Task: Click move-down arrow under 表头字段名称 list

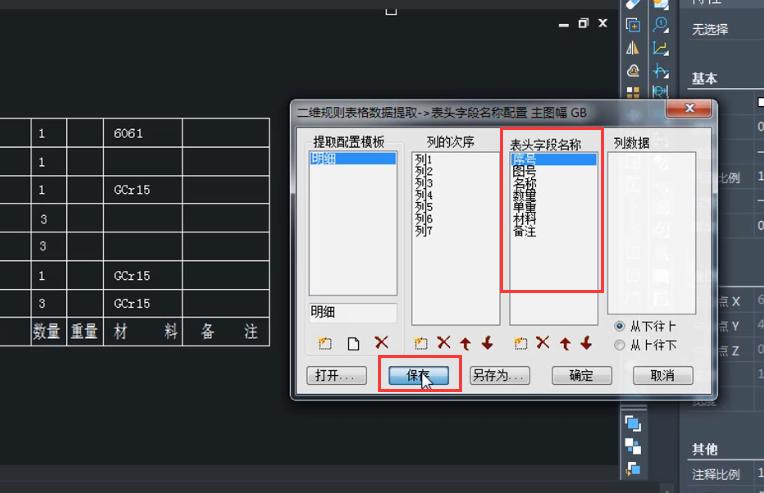Action: pyautogui.click(x=586, y=343)
